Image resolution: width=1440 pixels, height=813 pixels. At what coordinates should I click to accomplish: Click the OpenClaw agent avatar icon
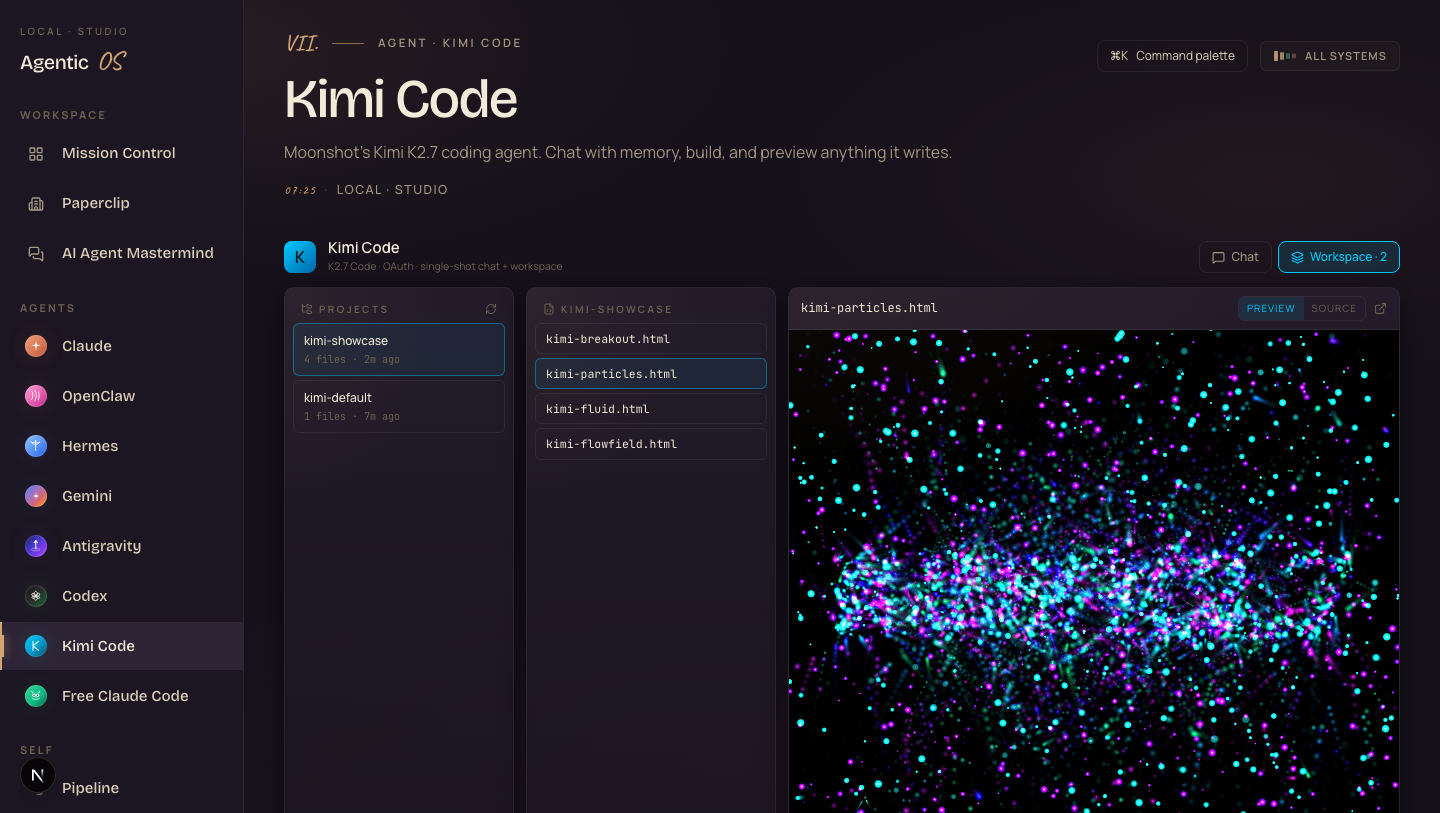tap(36, 396)
